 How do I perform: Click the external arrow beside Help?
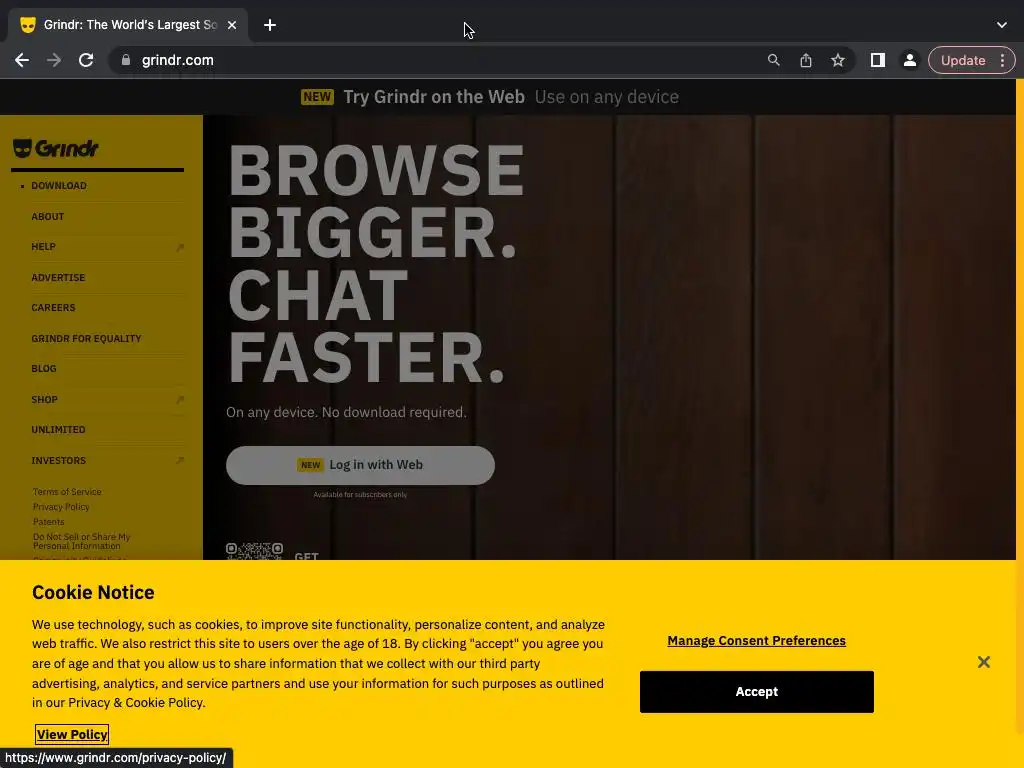click(x=180, y=248)
